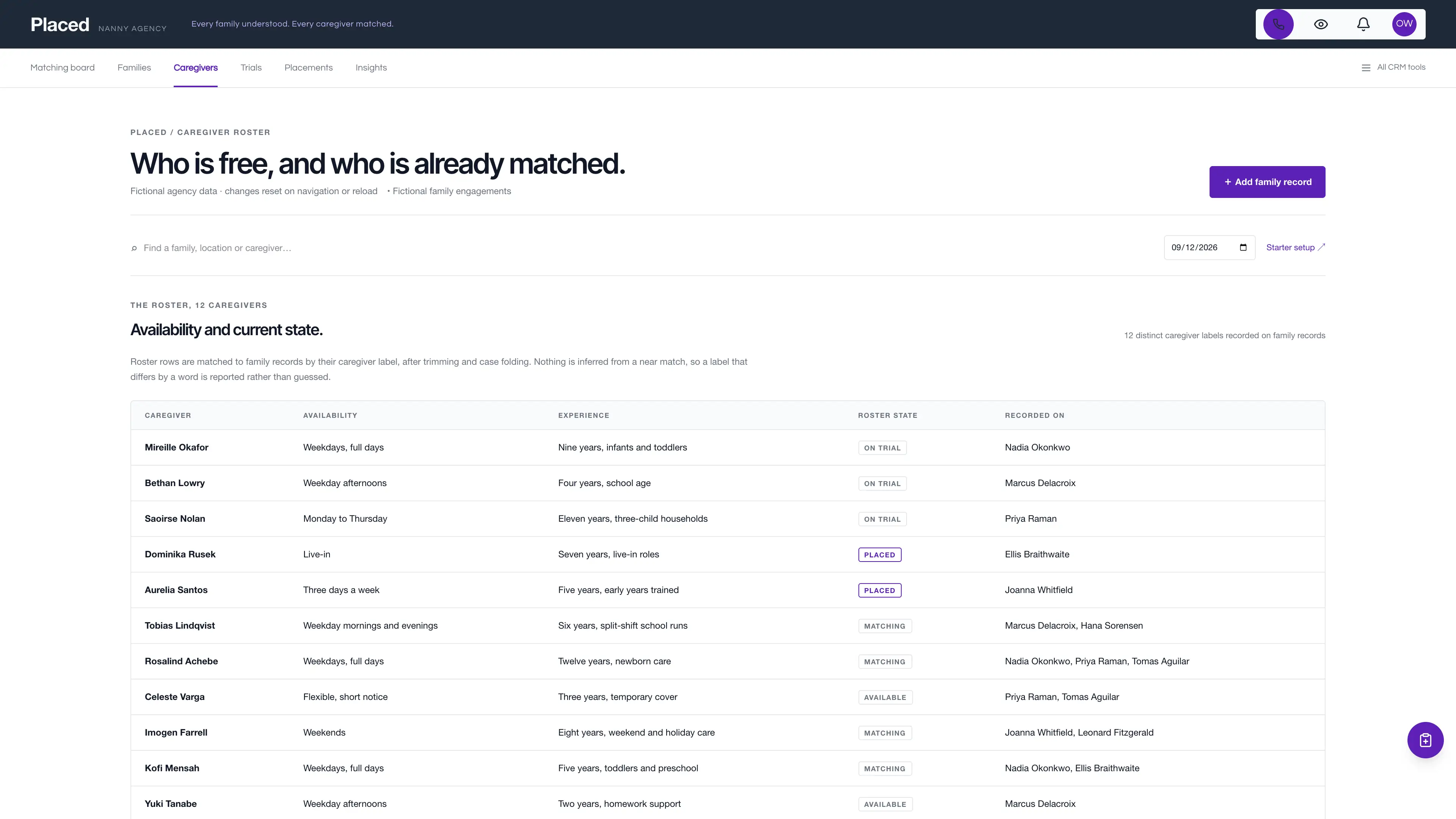This screenshot has width=1456, height=819.
Task: Select Saoirse Nolan row name
Action: [x=175, y=519]
